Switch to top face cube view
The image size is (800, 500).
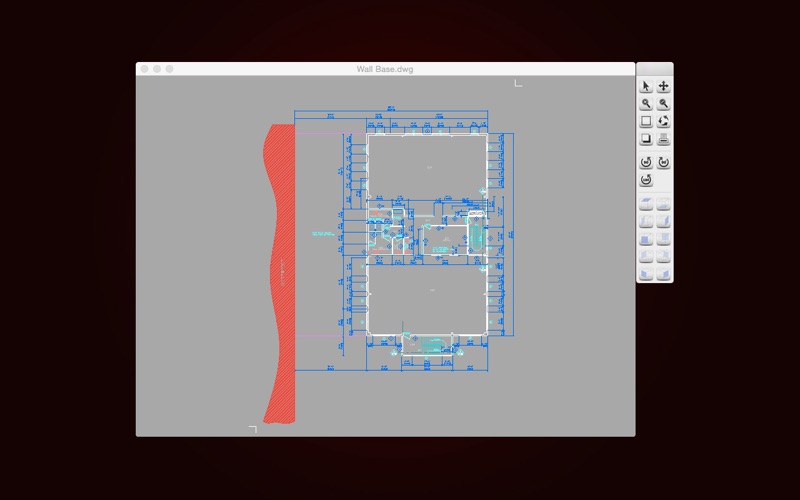646,204
